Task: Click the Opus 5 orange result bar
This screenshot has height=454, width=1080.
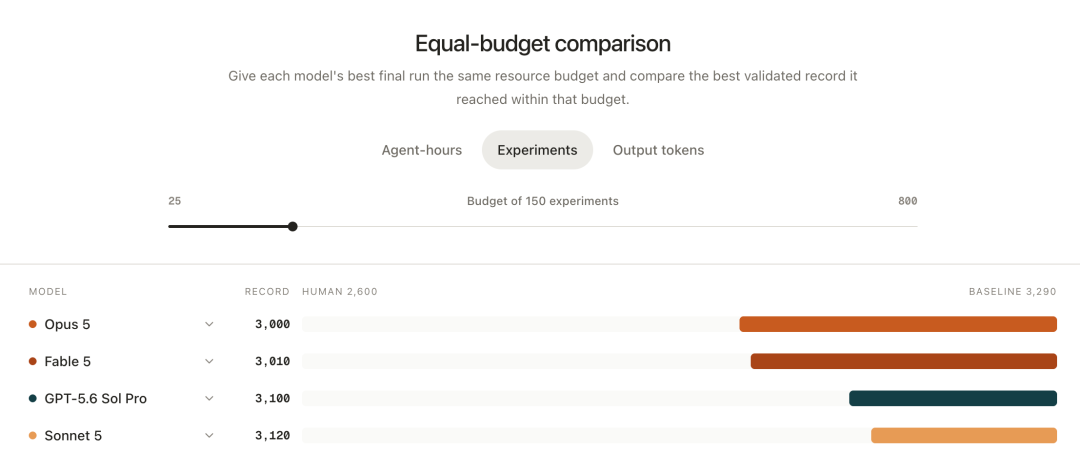Action: pos(898,324)
